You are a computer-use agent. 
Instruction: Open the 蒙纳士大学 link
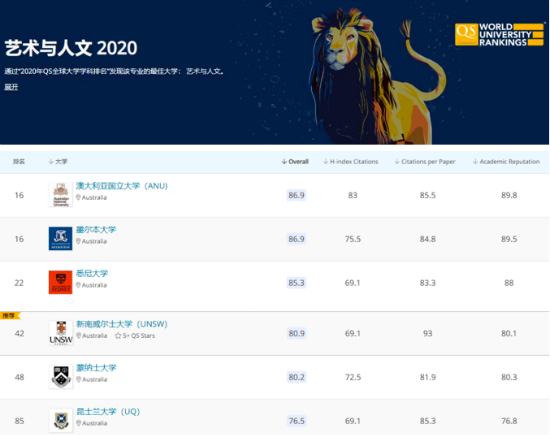click(x=96, y=368)
